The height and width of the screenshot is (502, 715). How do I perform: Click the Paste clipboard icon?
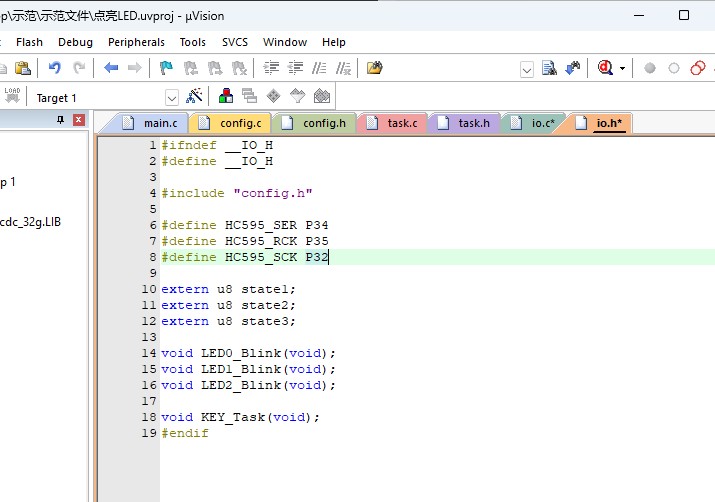tap(22, 68)
